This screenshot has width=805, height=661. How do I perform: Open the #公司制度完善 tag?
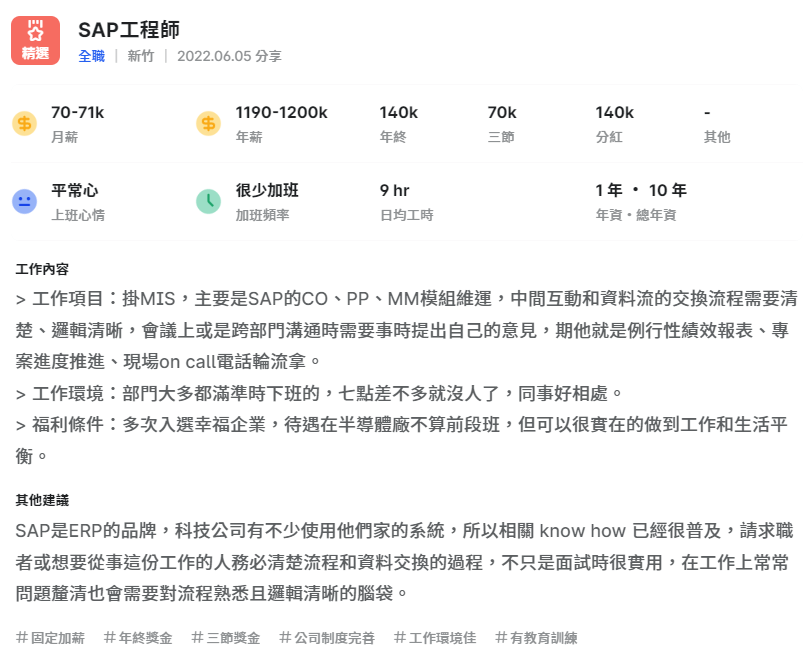pyautogui.click(x=327, y=638)
